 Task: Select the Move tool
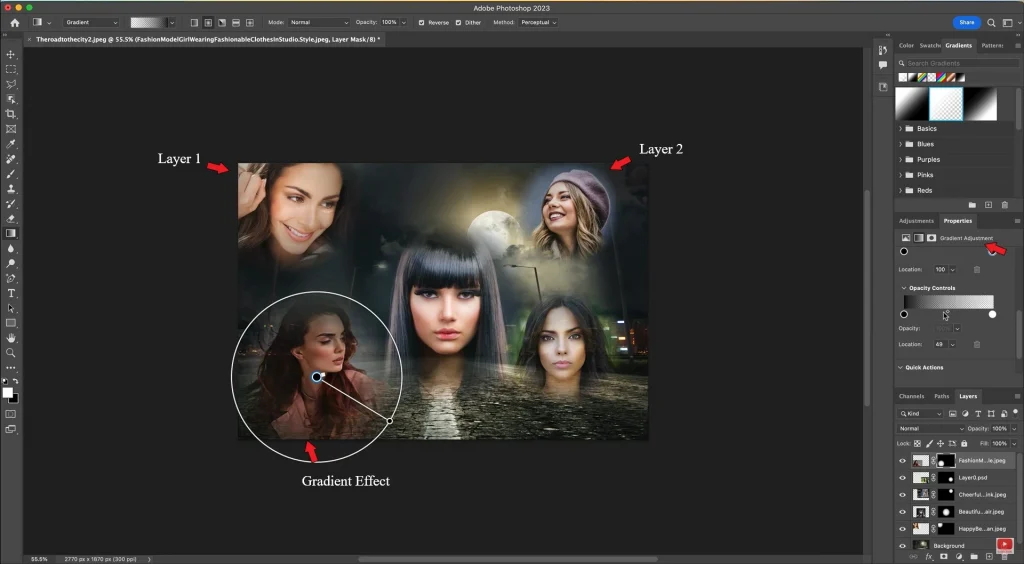[x=10, y=54]
